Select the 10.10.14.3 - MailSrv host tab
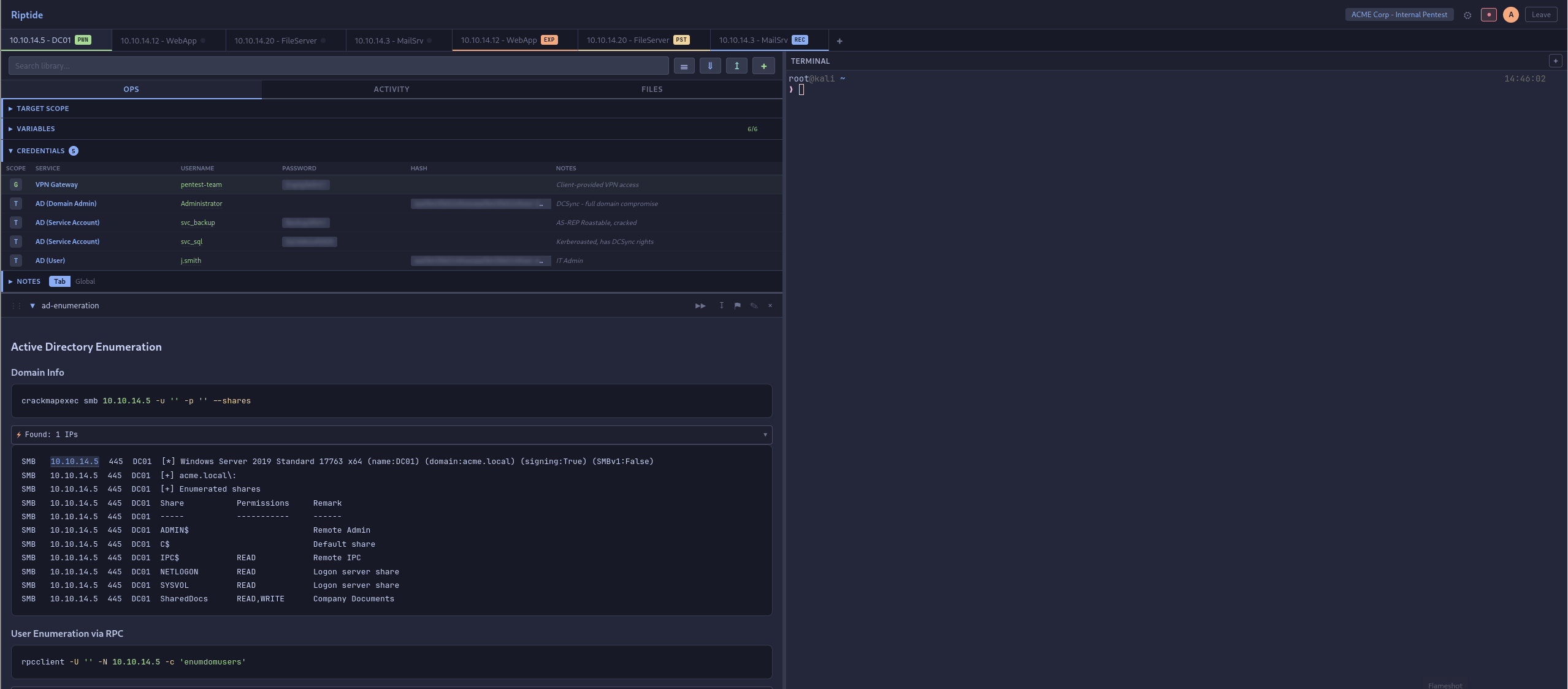This screenshot has height=689, width=1568. [388, 40]
